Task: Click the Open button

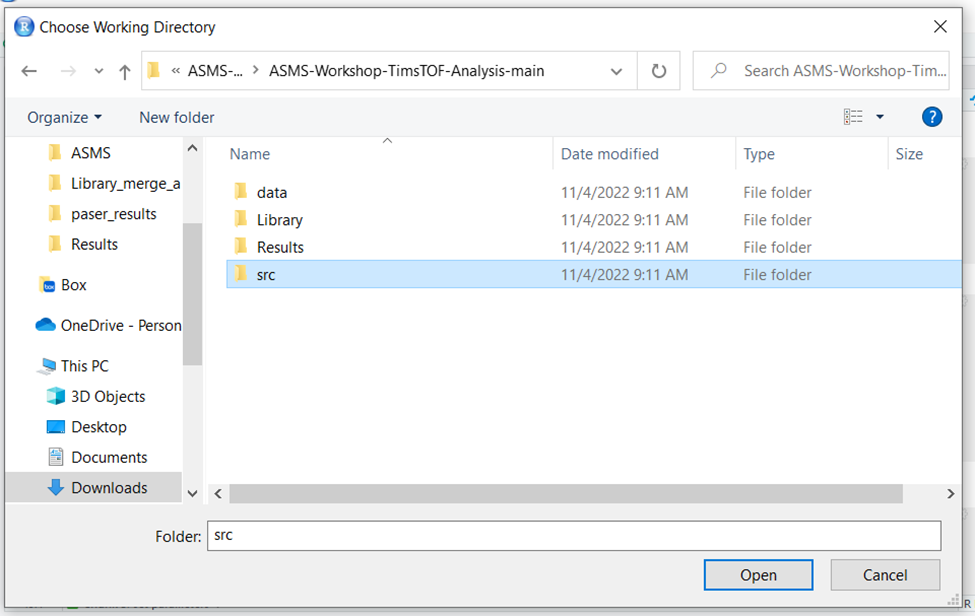Action: [758, 575]
